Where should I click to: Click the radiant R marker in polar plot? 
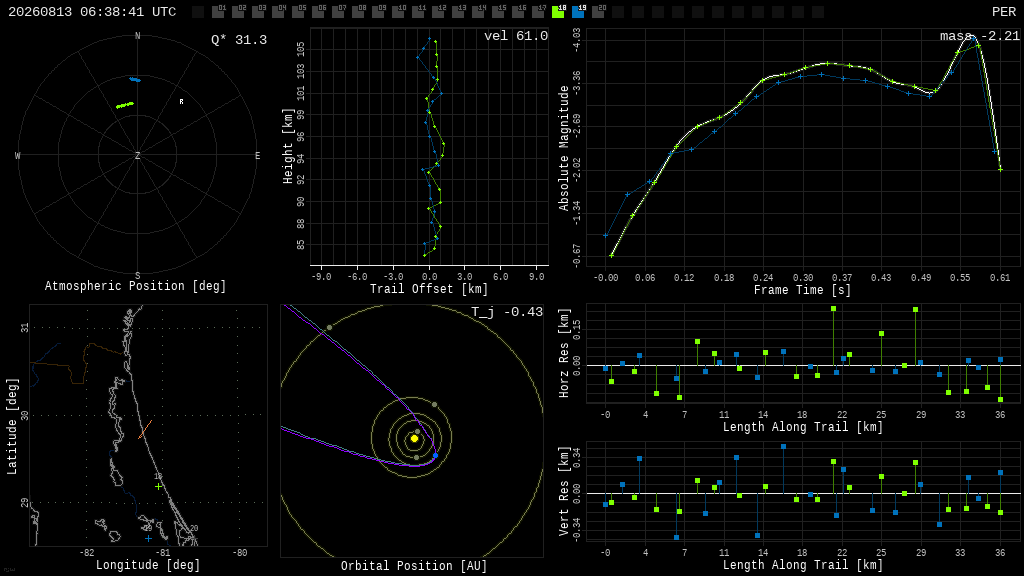coord(182,102)
